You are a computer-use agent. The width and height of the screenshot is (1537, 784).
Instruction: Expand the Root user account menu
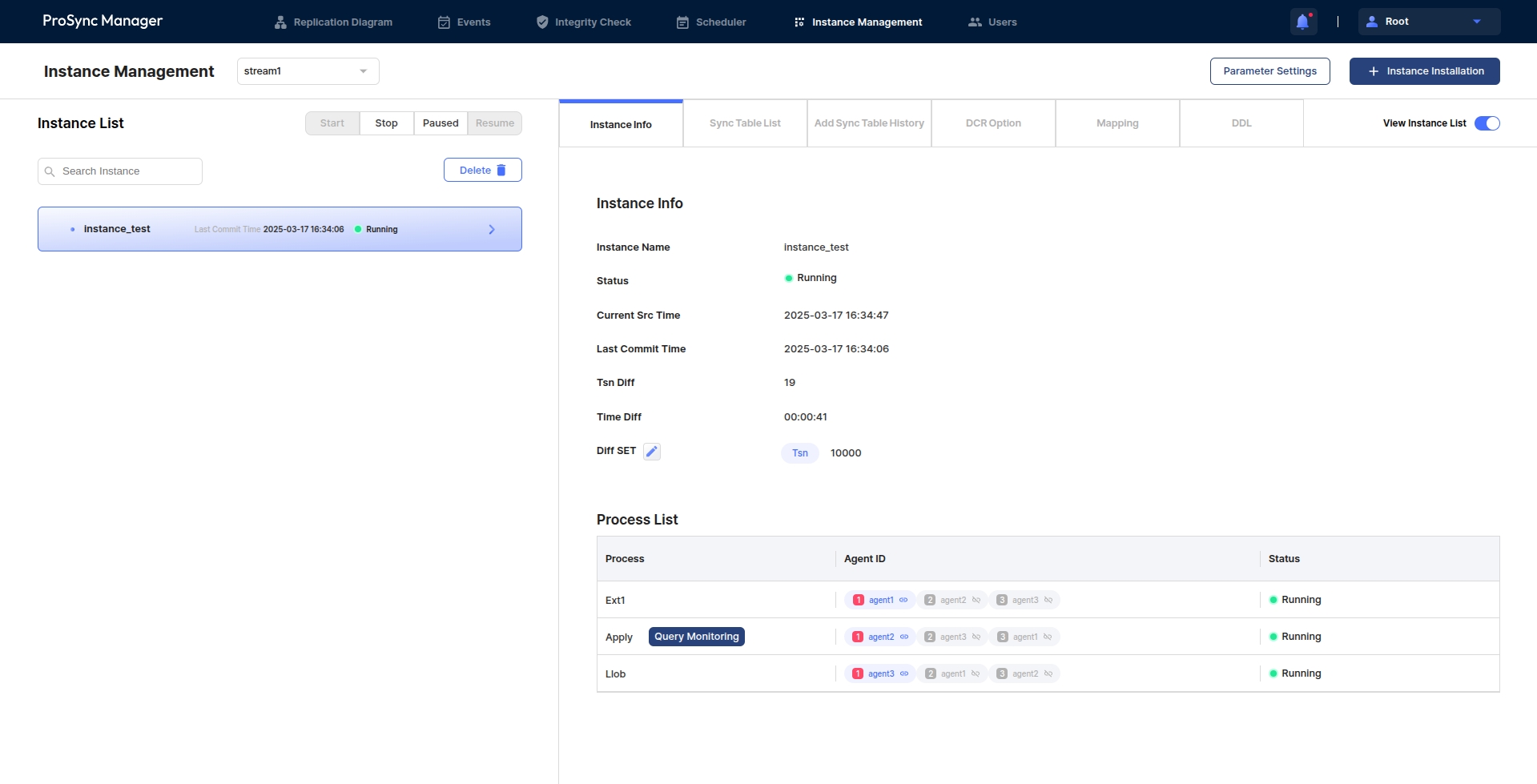tap(1429, 22)
